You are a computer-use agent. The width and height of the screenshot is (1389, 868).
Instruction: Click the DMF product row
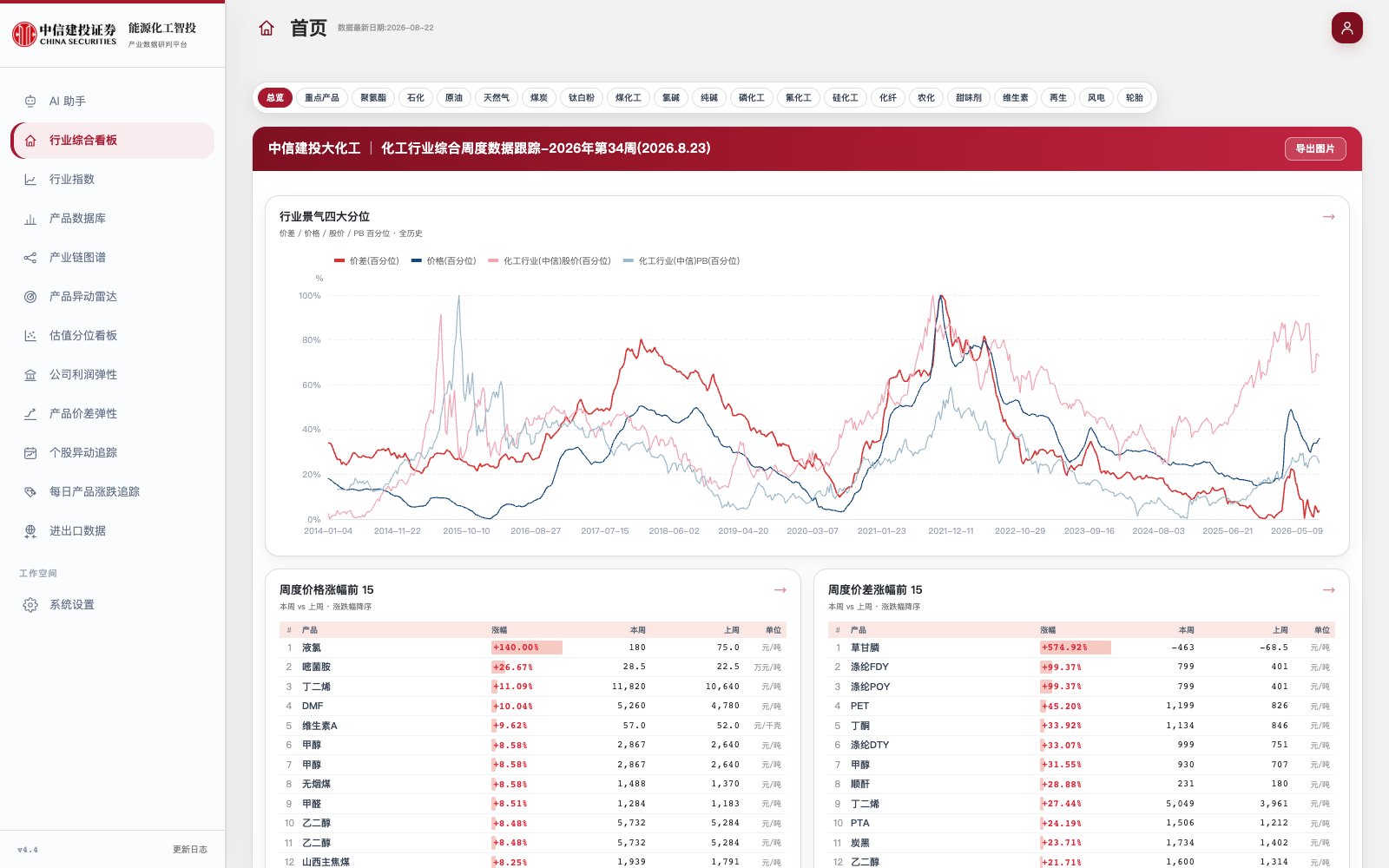click(x=533, y=706)
